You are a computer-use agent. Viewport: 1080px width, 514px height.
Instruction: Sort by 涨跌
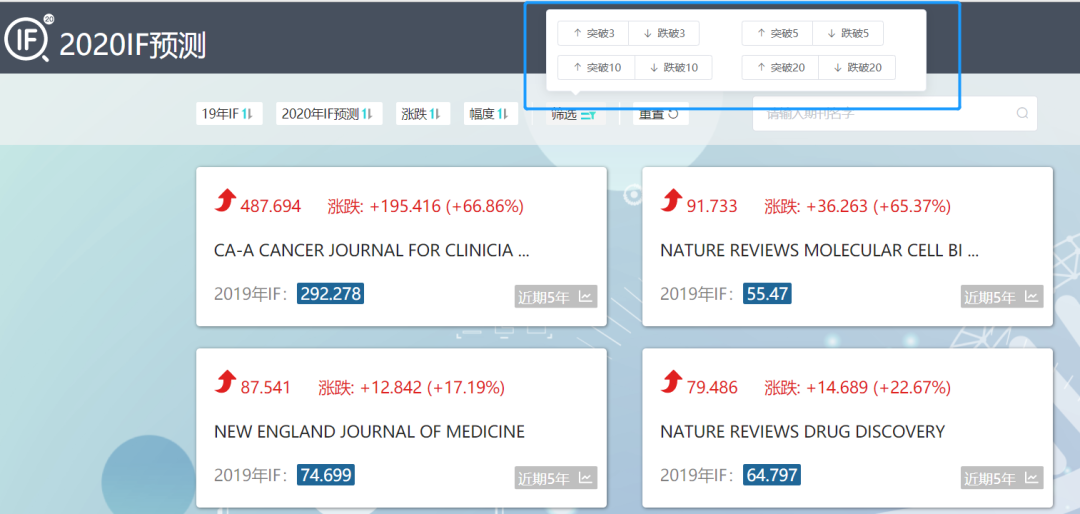point(423,114)
